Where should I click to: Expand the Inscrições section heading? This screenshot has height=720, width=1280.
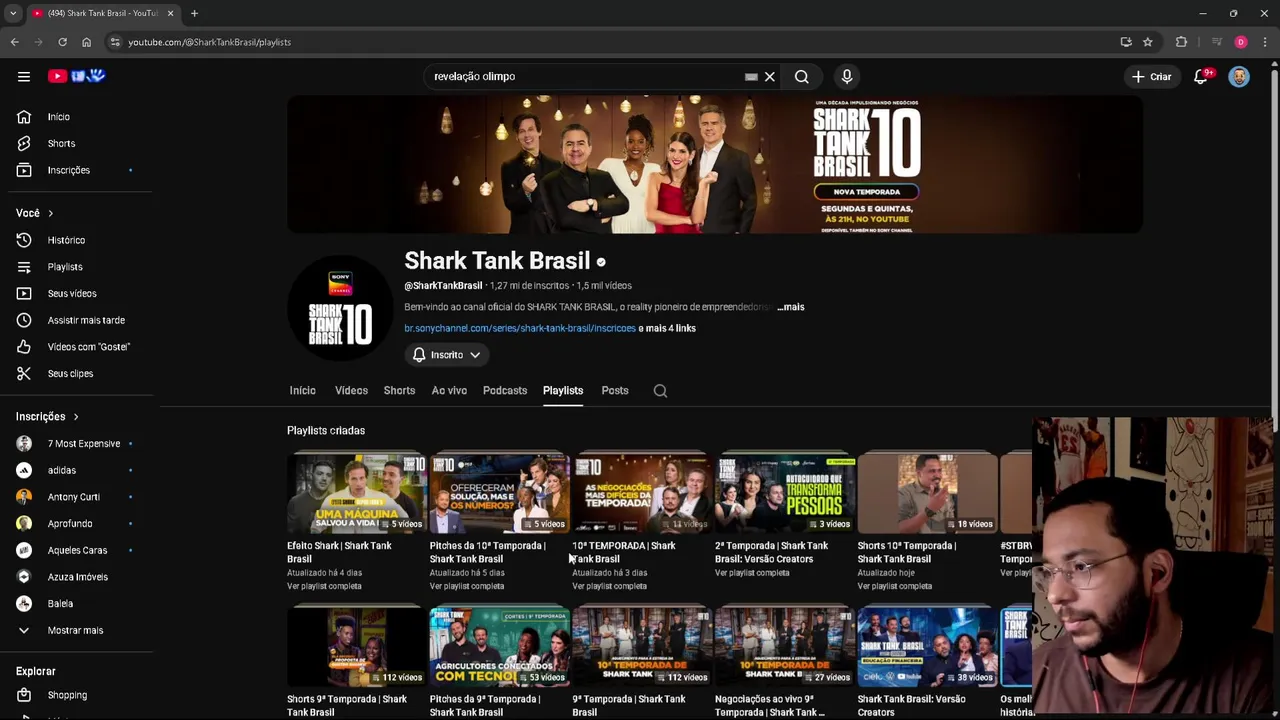point(47,416)
